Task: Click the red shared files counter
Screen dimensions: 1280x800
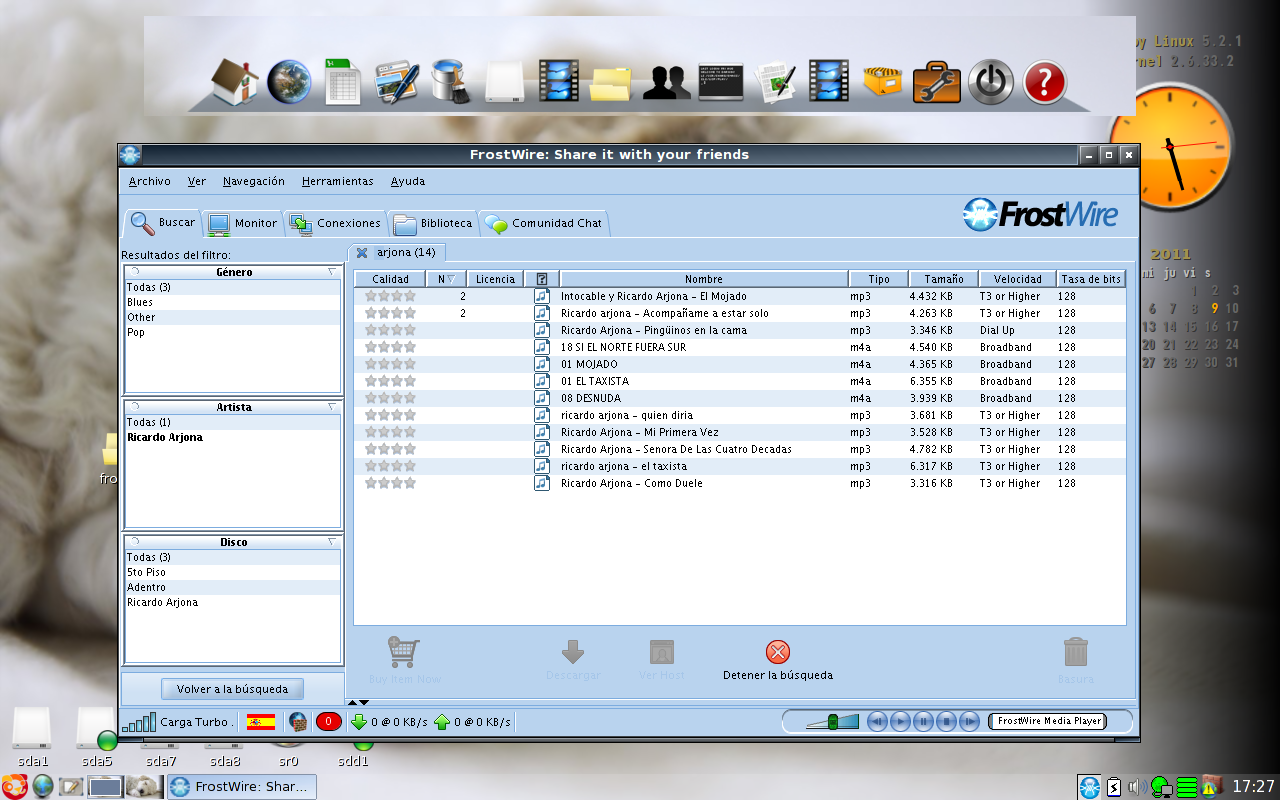Action: coord(329,721)
